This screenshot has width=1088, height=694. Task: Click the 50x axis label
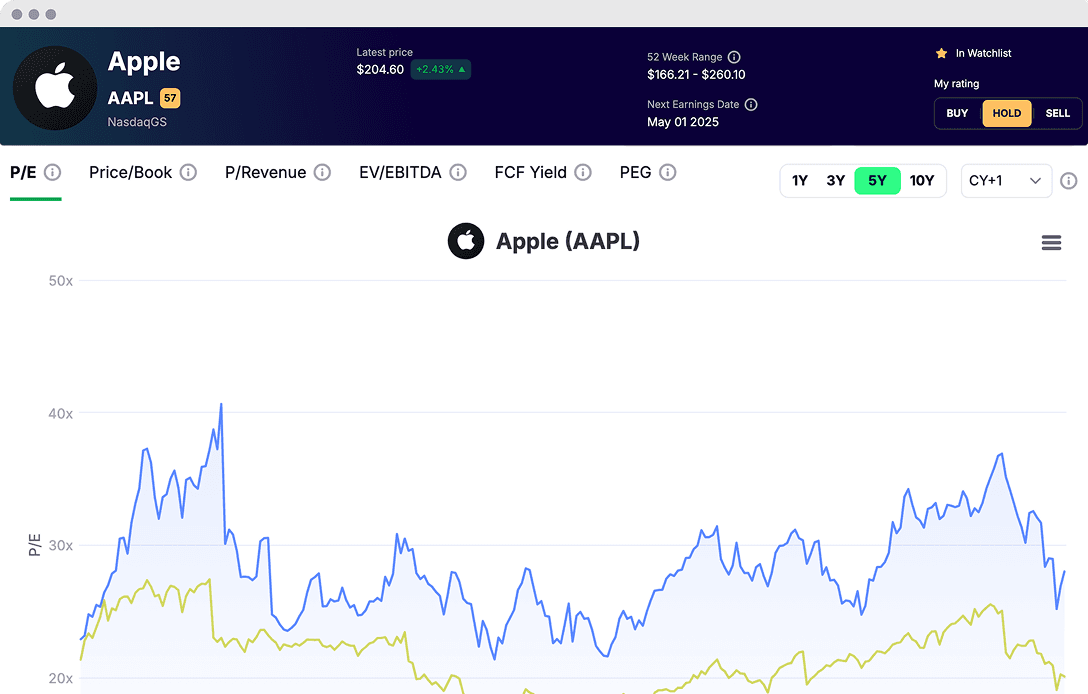[x=60, y=281]
